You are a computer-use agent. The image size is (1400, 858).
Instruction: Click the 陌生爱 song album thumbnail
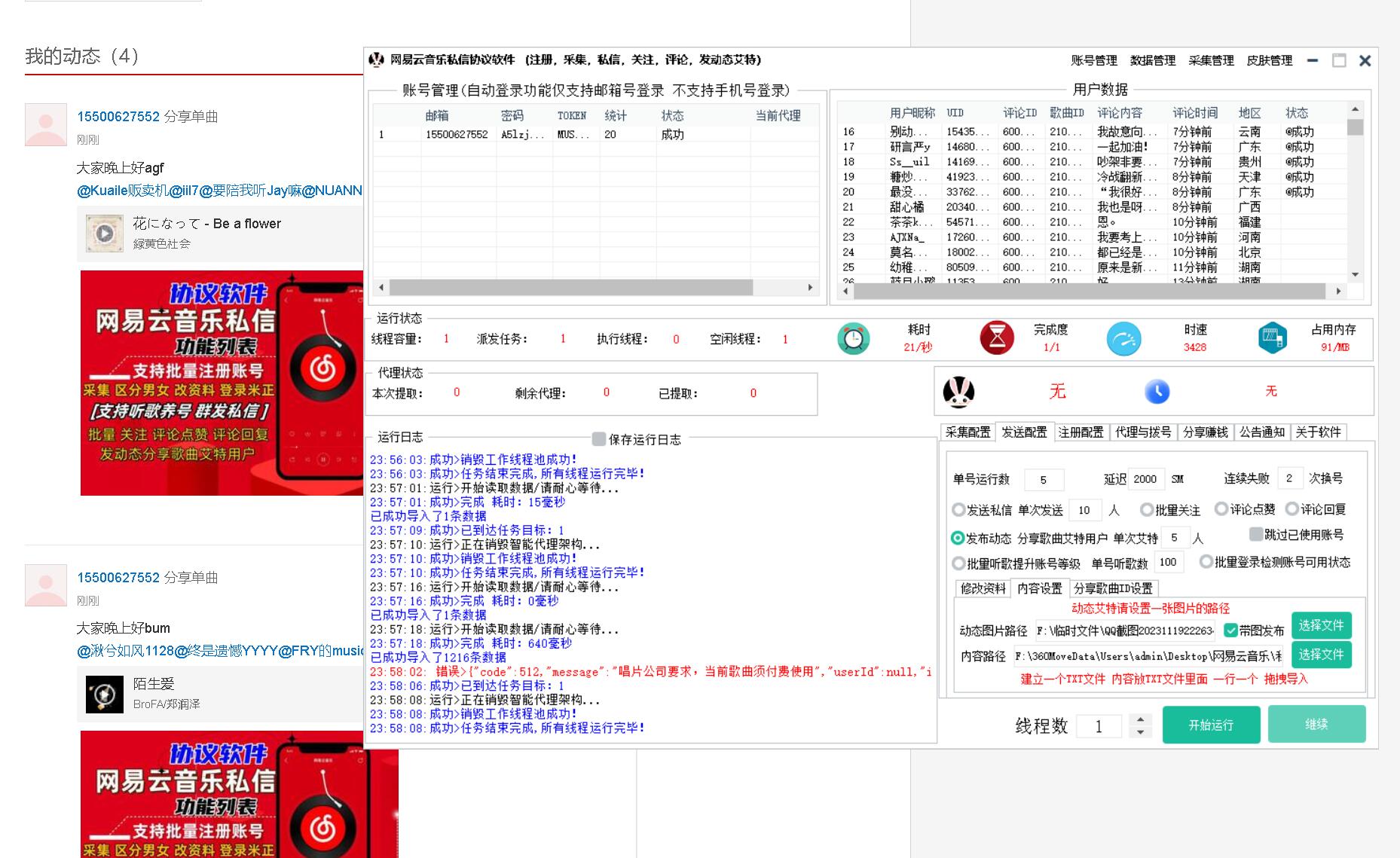105,694
